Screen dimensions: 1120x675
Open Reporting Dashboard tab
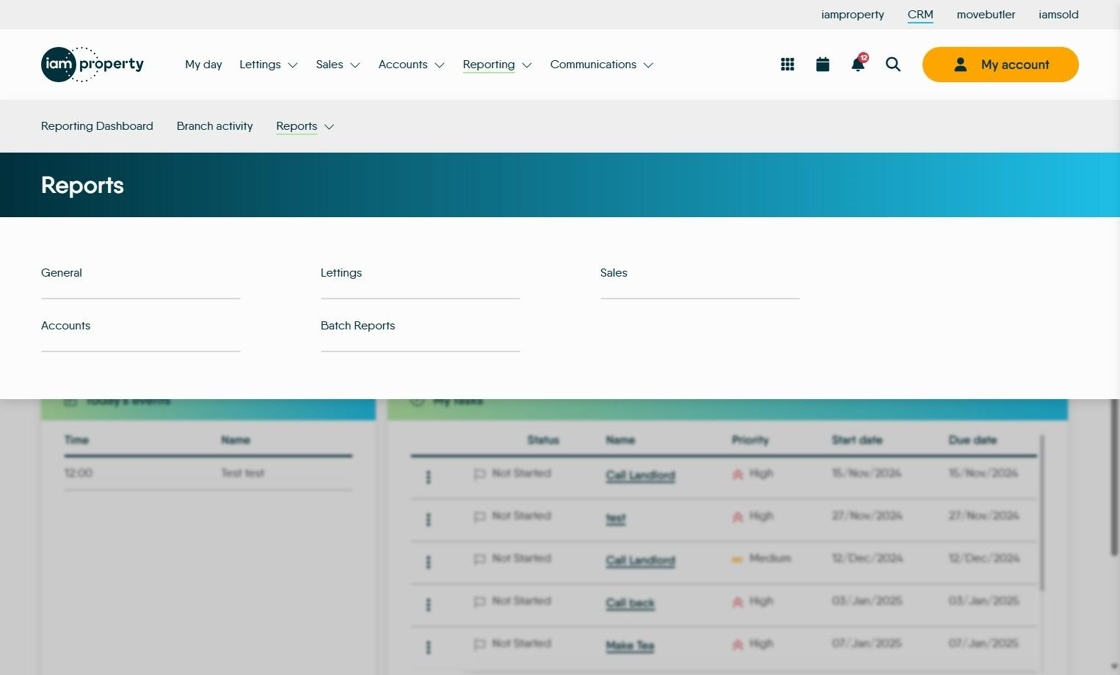pyautogui.click(x=97, y=126)
